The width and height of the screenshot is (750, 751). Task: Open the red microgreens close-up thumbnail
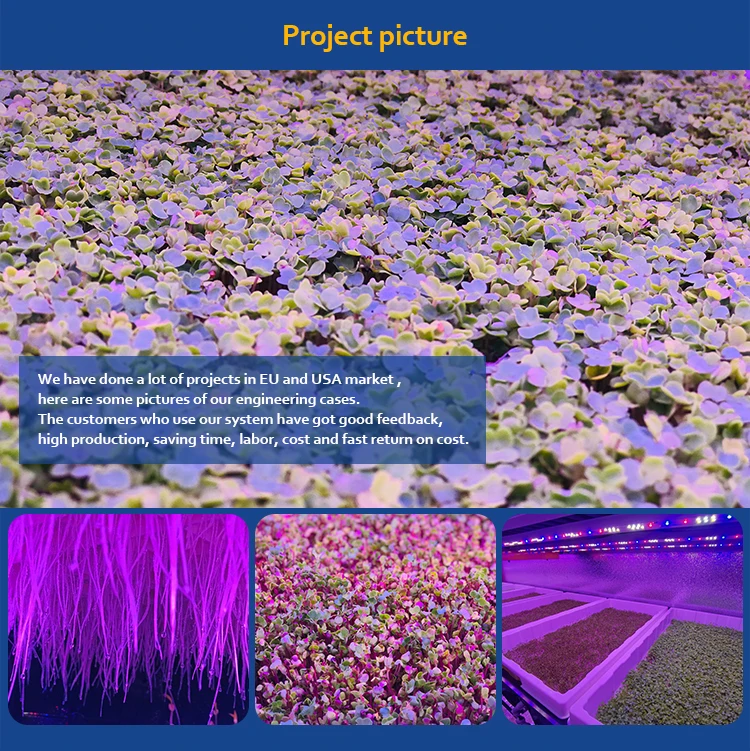tap(375, 619)
